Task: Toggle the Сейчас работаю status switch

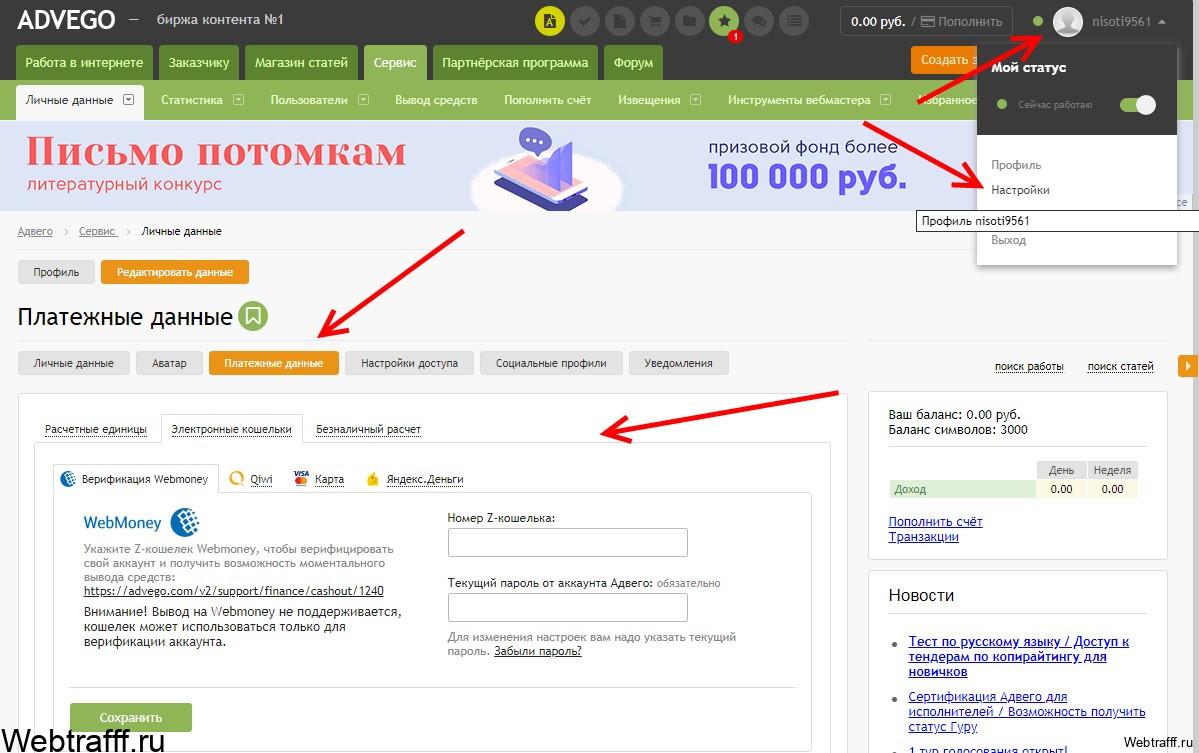Action: 1138,105
